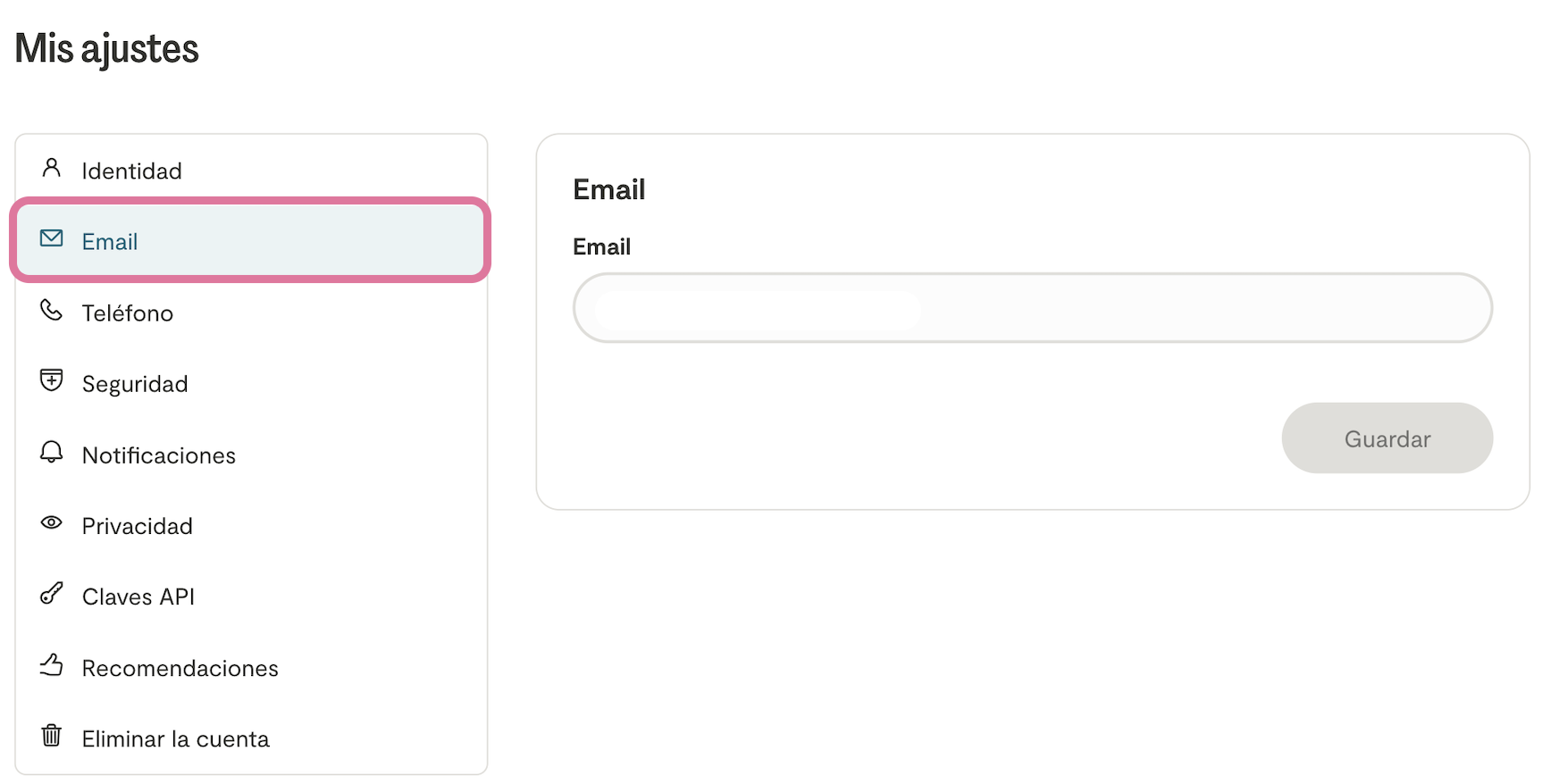1560x784 pixels.
Task: Open the Recomendaciones section
Action: click(x=180, y=668)
